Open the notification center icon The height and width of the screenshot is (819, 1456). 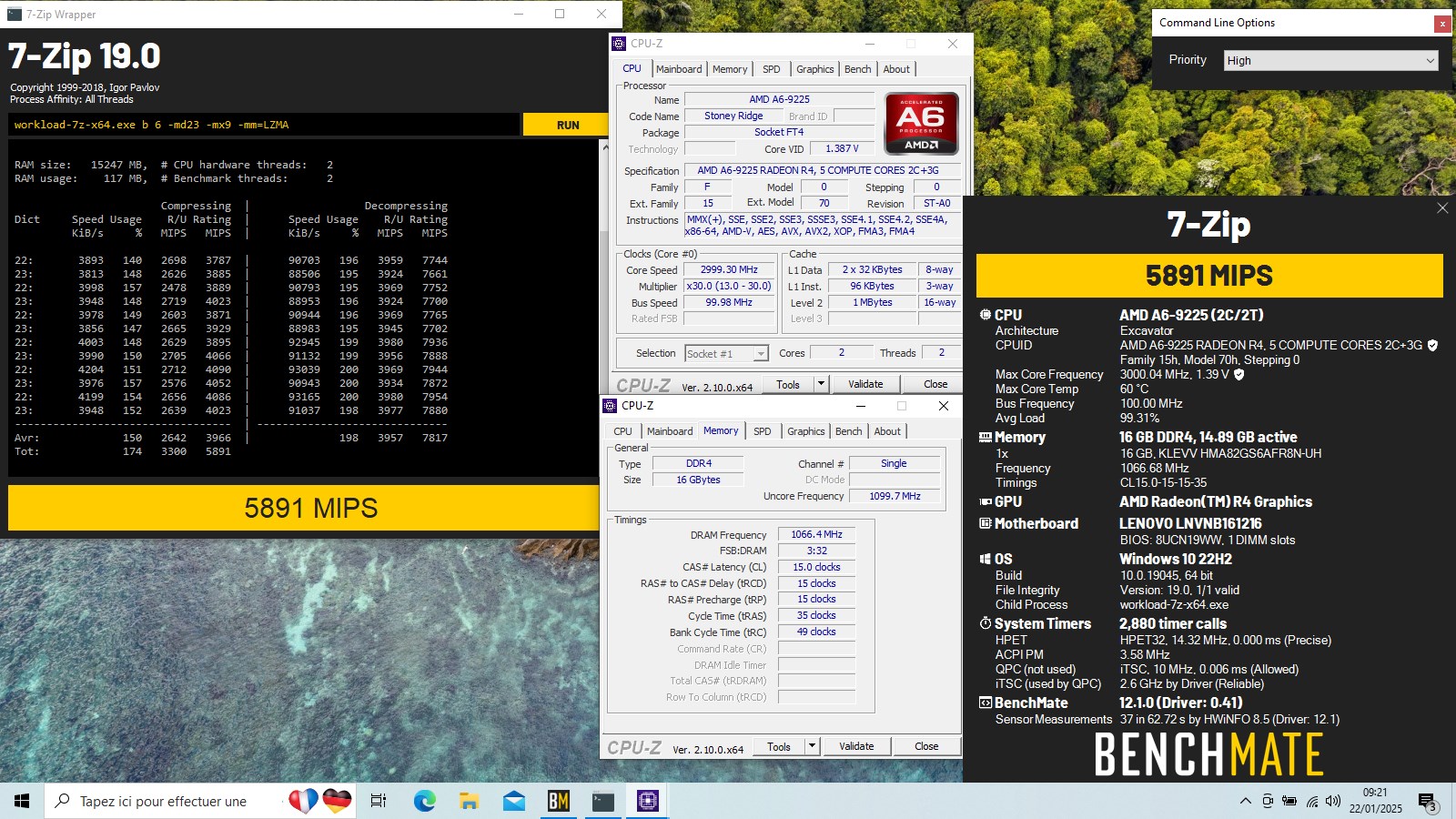point(1427,802)
